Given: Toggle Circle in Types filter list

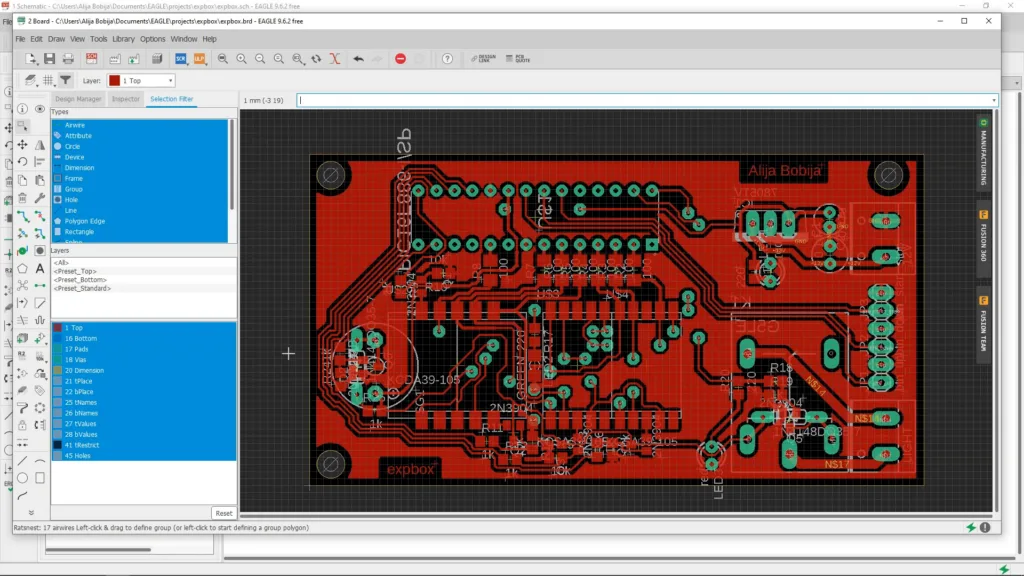Looking at the screenshot, I should (x=140, y=146).
